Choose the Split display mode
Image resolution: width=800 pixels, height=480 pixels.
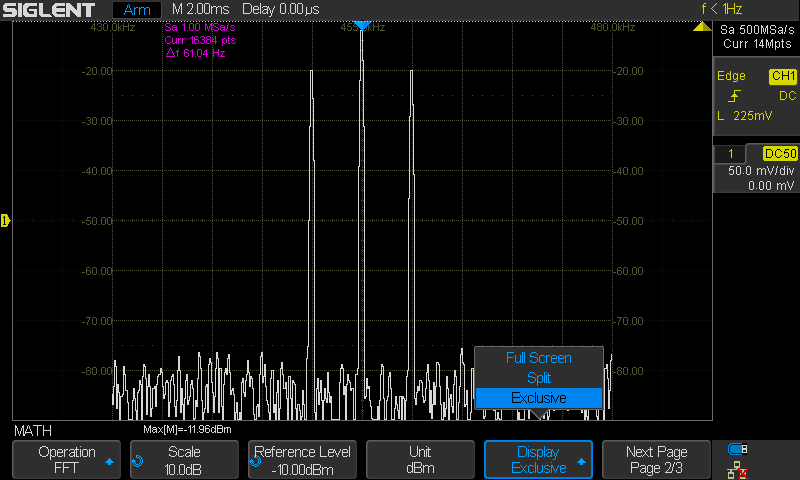[538, 378]
